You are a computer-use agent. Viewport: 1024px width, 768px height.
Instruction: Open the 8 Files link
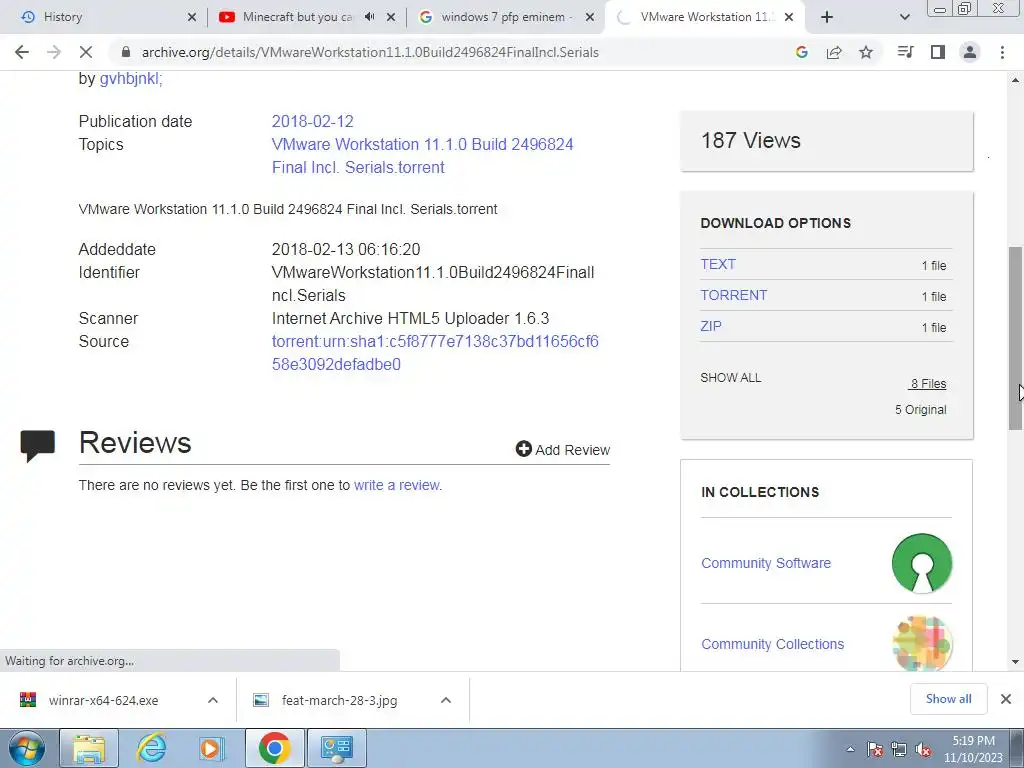pyautogui.click(x=927, y=384)
